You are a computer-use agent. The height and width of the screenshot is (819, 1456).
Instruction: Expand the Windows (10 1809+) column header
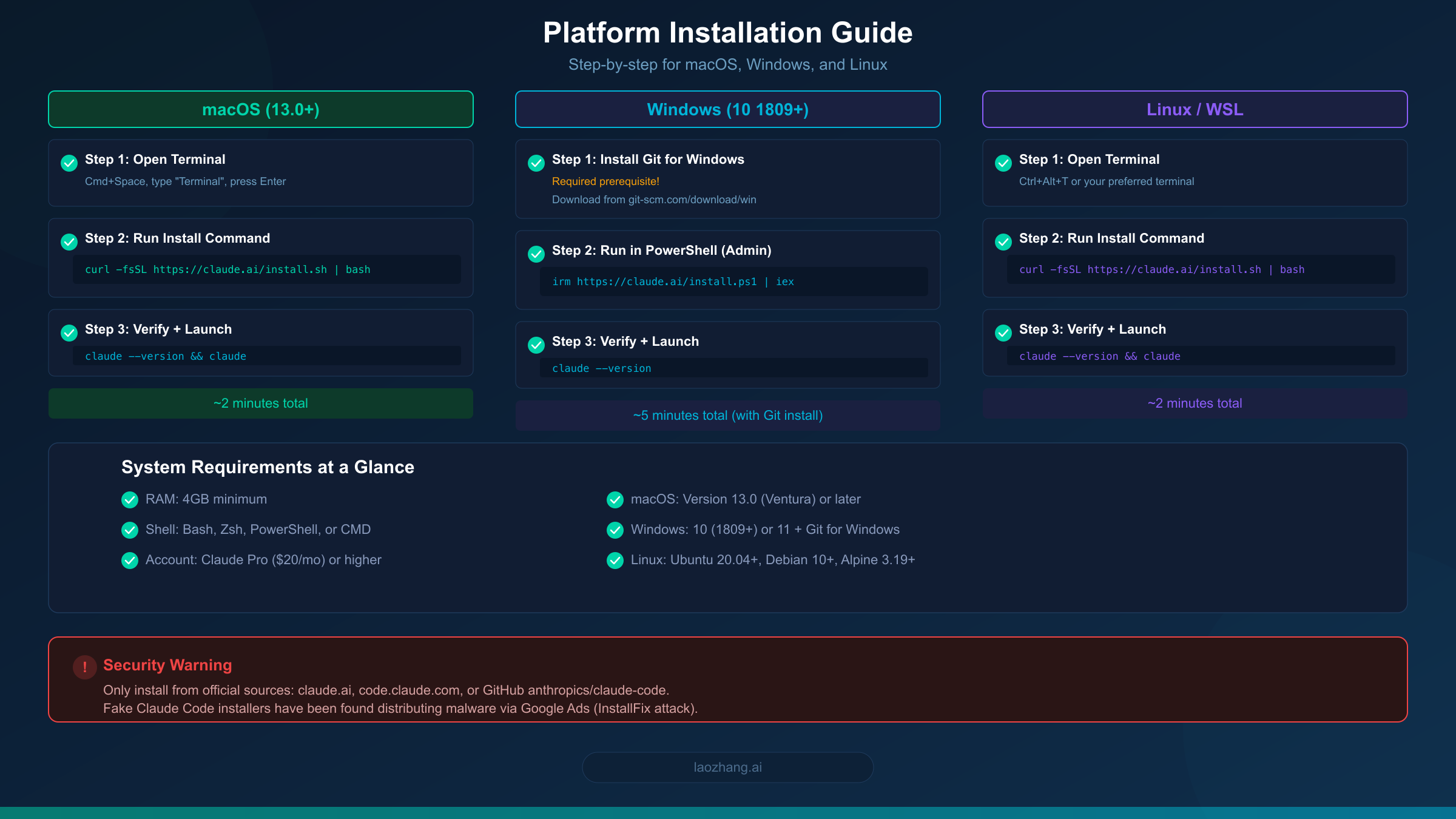pyautogui.click(x=728, y=109)
